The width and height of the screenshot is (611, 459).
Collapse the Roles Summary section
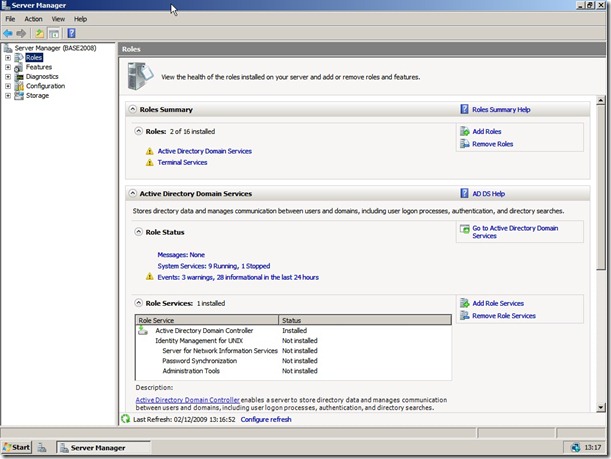click(133, 109)
